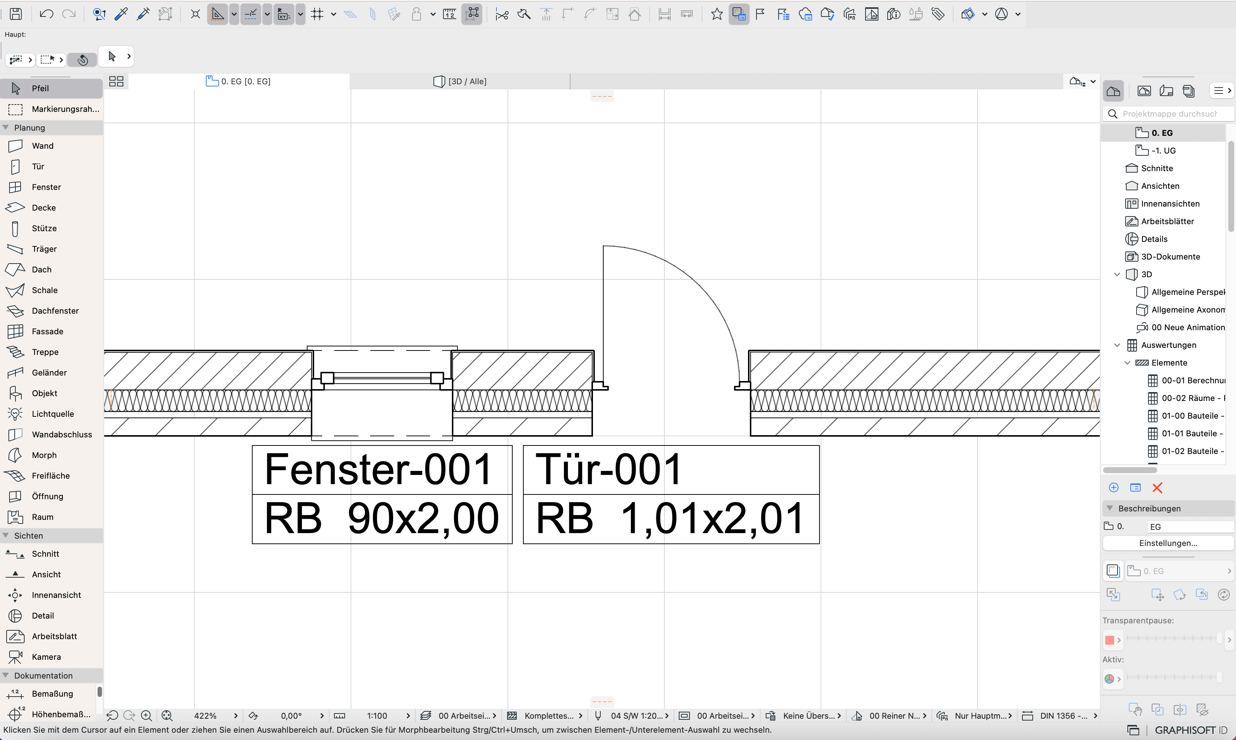This screenshot has height=740, width=1236.
Task: Select the Fassade tool
Action: coord(51,331)
